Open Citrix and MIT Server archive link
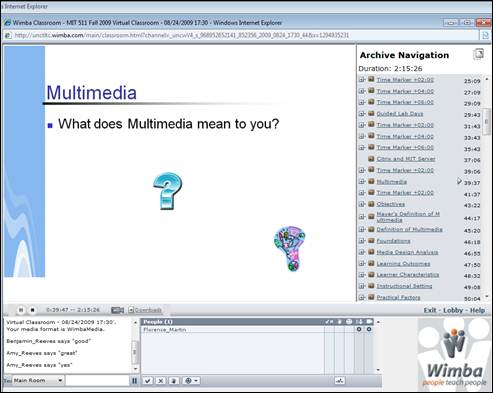493x393 pixels. tap(406, 159)
